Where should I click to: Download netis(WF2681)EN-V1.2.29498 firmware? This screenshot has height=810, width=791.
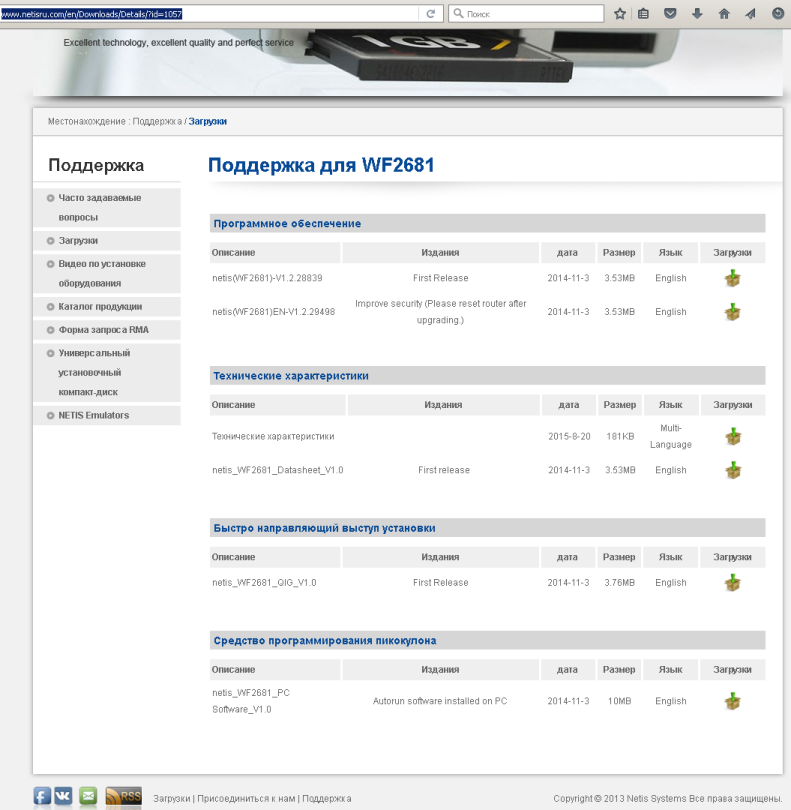pyautogui.click(x=733, y=311)
